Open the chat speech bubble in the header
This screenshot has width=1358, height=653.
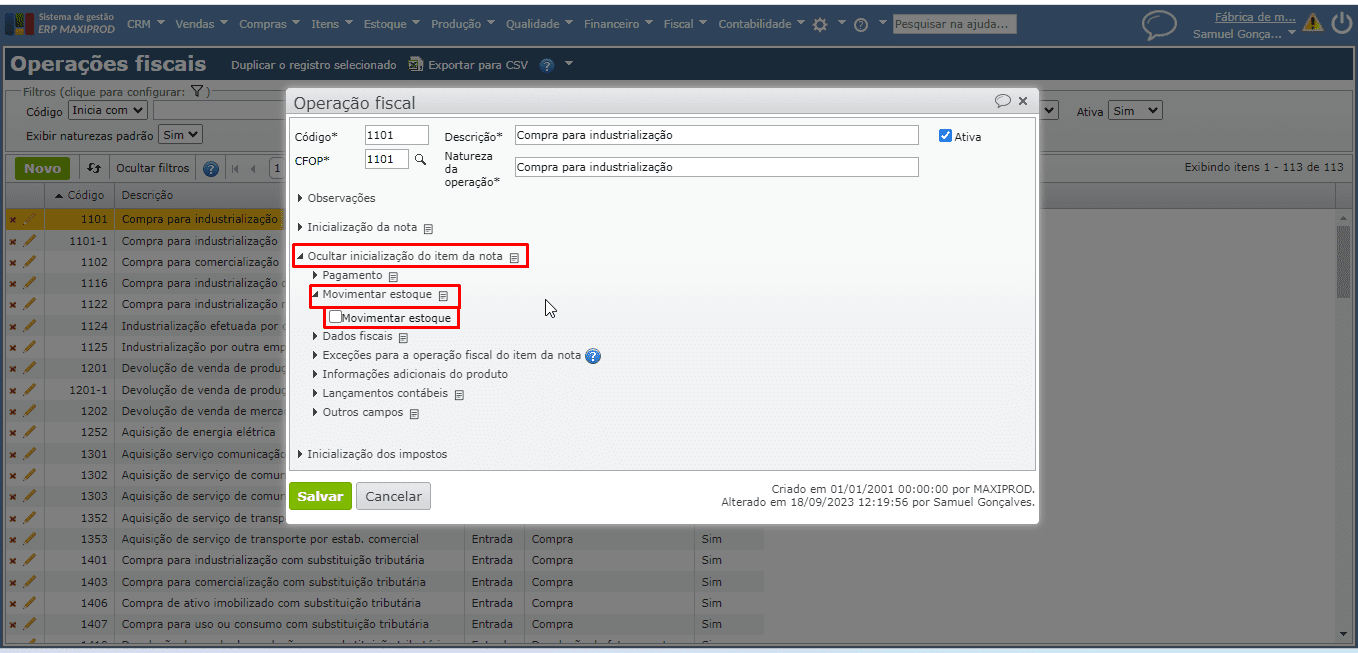click(x=1159, y=25)
